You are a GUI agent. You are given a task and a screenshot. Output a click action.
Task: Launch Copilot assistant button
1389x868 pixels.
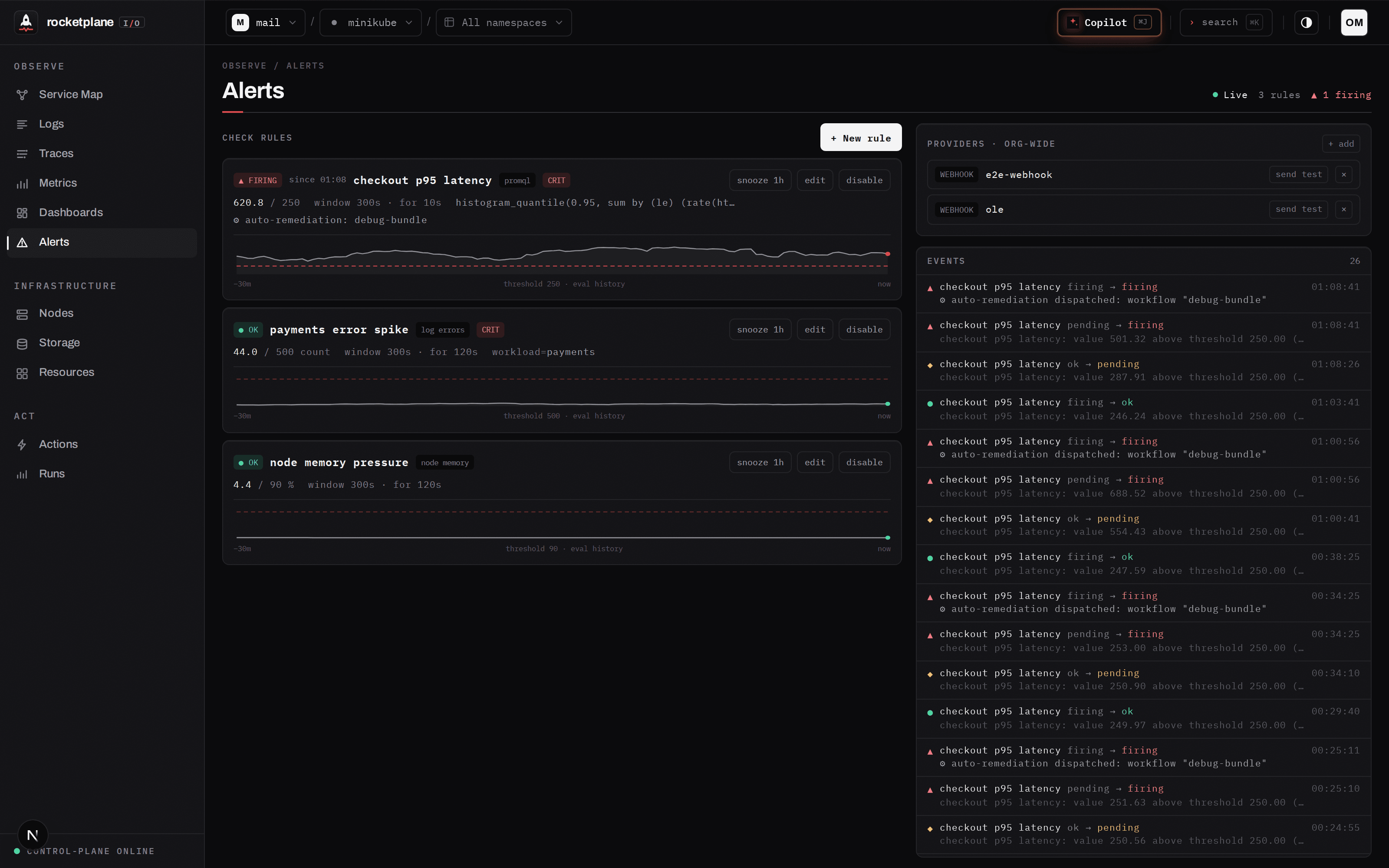pyautogui.click(x=1109, y=23)
